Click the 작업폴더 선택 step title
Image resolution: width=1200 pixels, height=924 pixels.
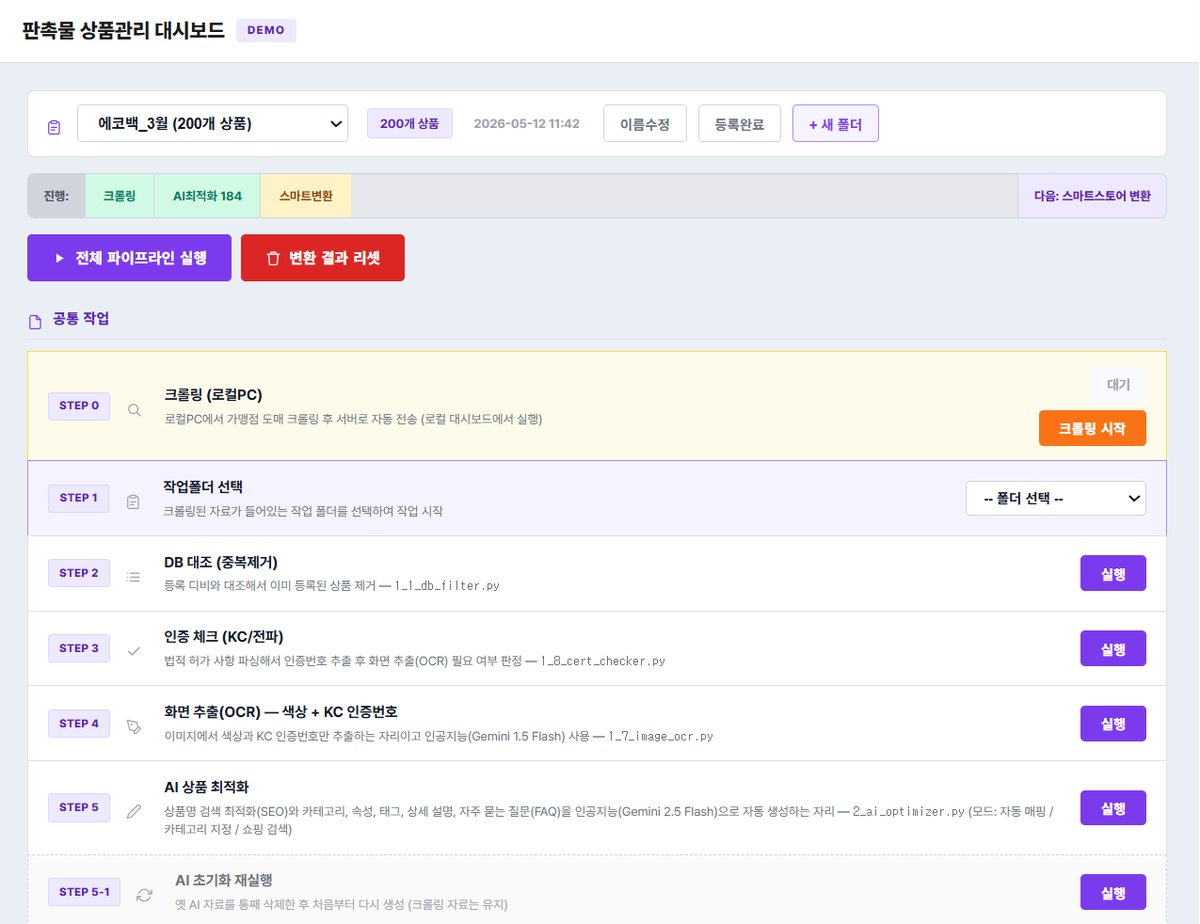pos(203,486)
